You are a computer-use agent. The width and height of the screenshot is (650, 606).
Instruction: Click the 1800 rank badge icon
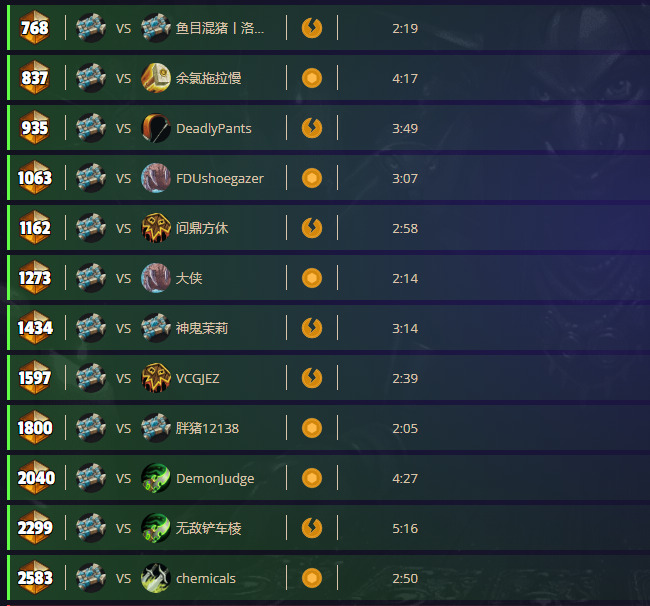[35, 428]
